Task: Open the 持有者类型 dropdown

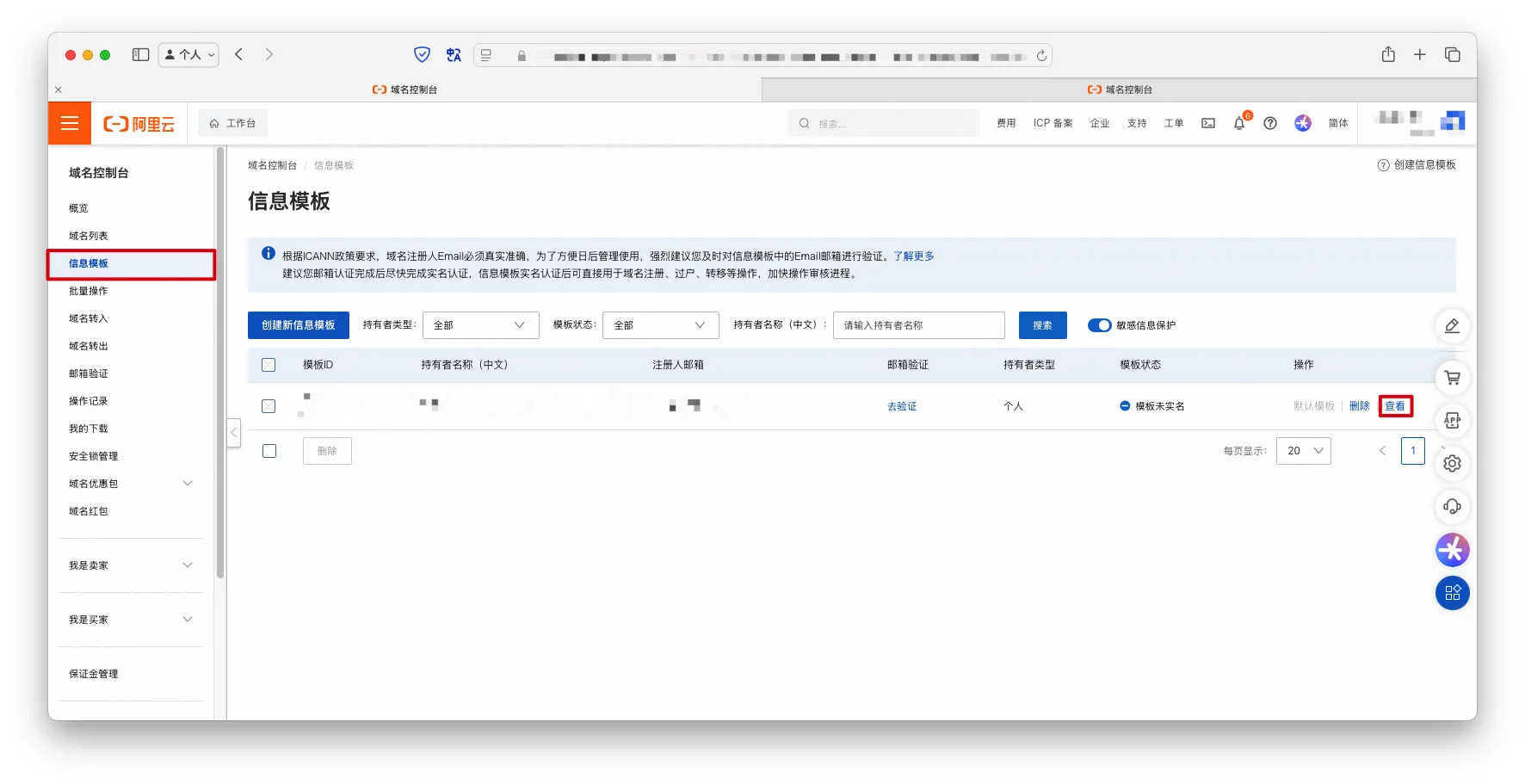Action: (x=480, y=325)
